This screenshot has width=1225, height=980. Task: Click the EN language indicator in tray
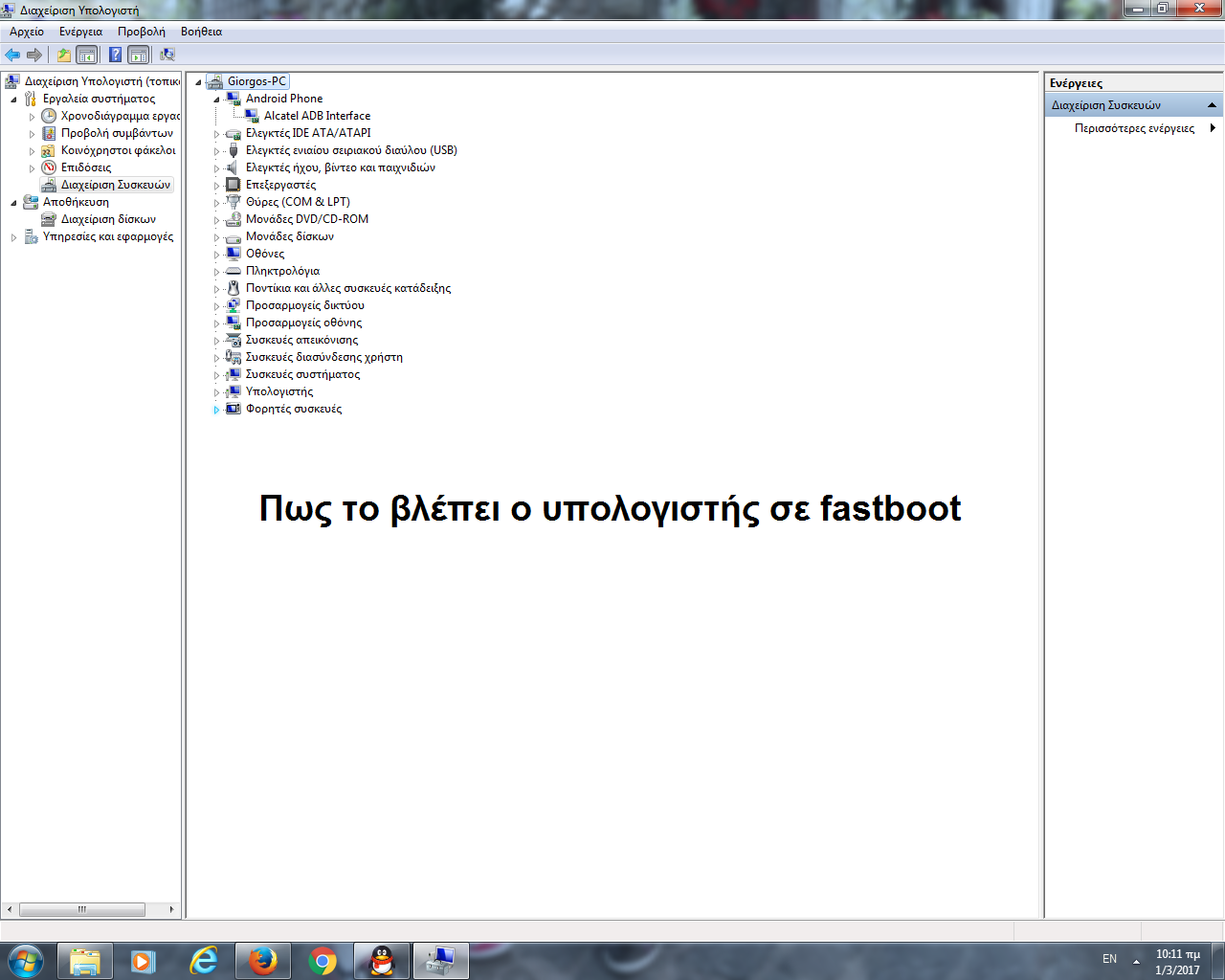[1109, 959]
